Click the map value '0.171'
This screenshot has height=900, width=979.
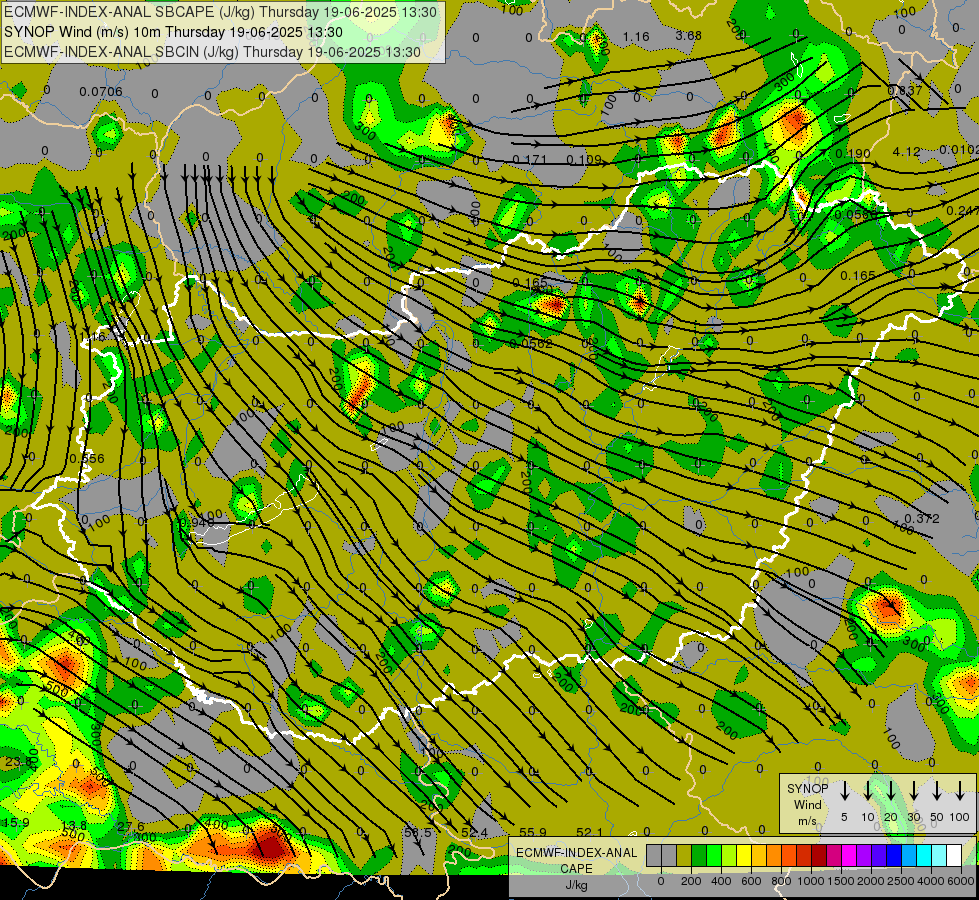pyautogui.click(x=529, y=160)
